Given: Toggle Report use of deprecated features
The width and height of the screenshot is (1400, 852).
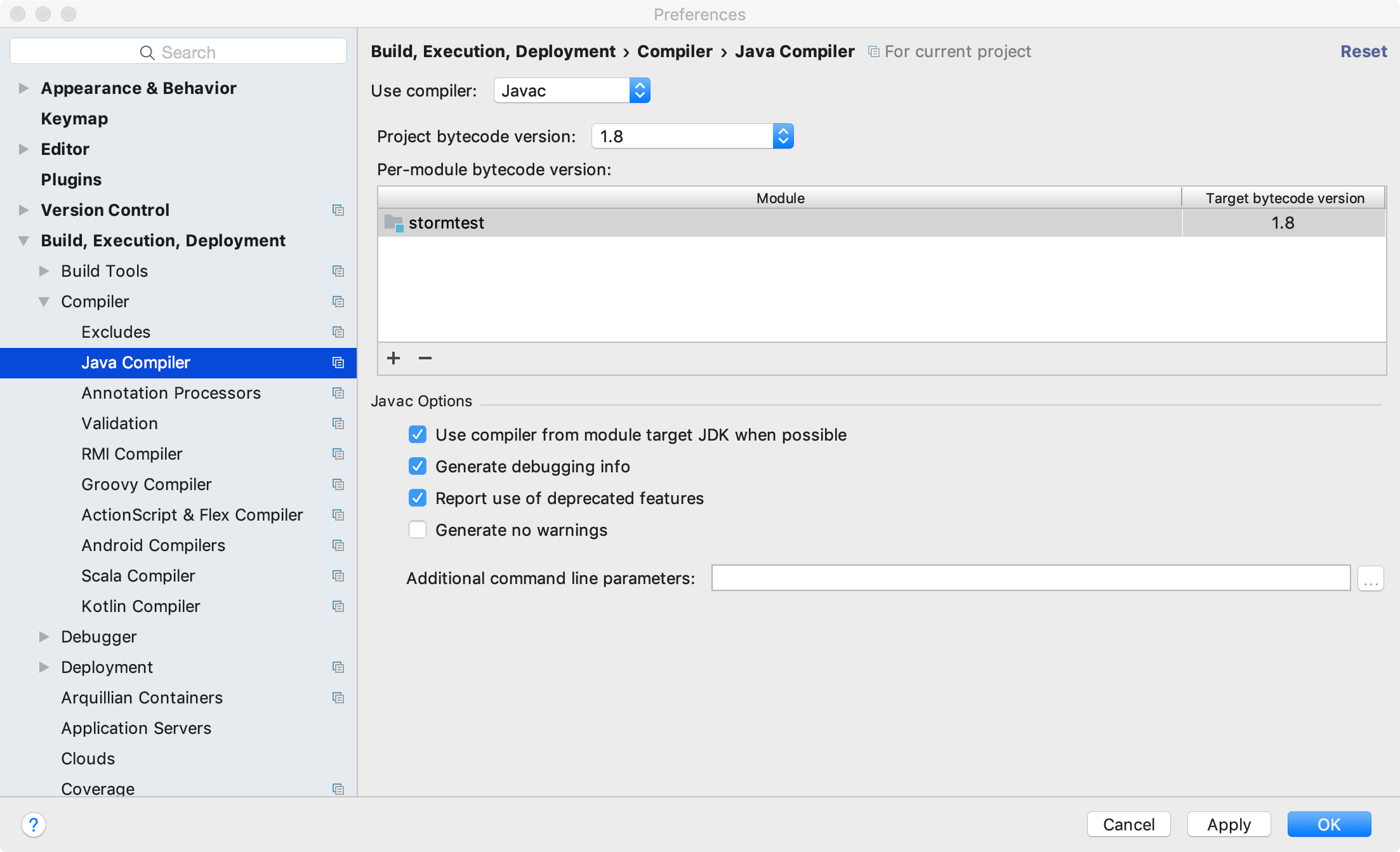Looking at the screenshot, I should pos(418,498).
